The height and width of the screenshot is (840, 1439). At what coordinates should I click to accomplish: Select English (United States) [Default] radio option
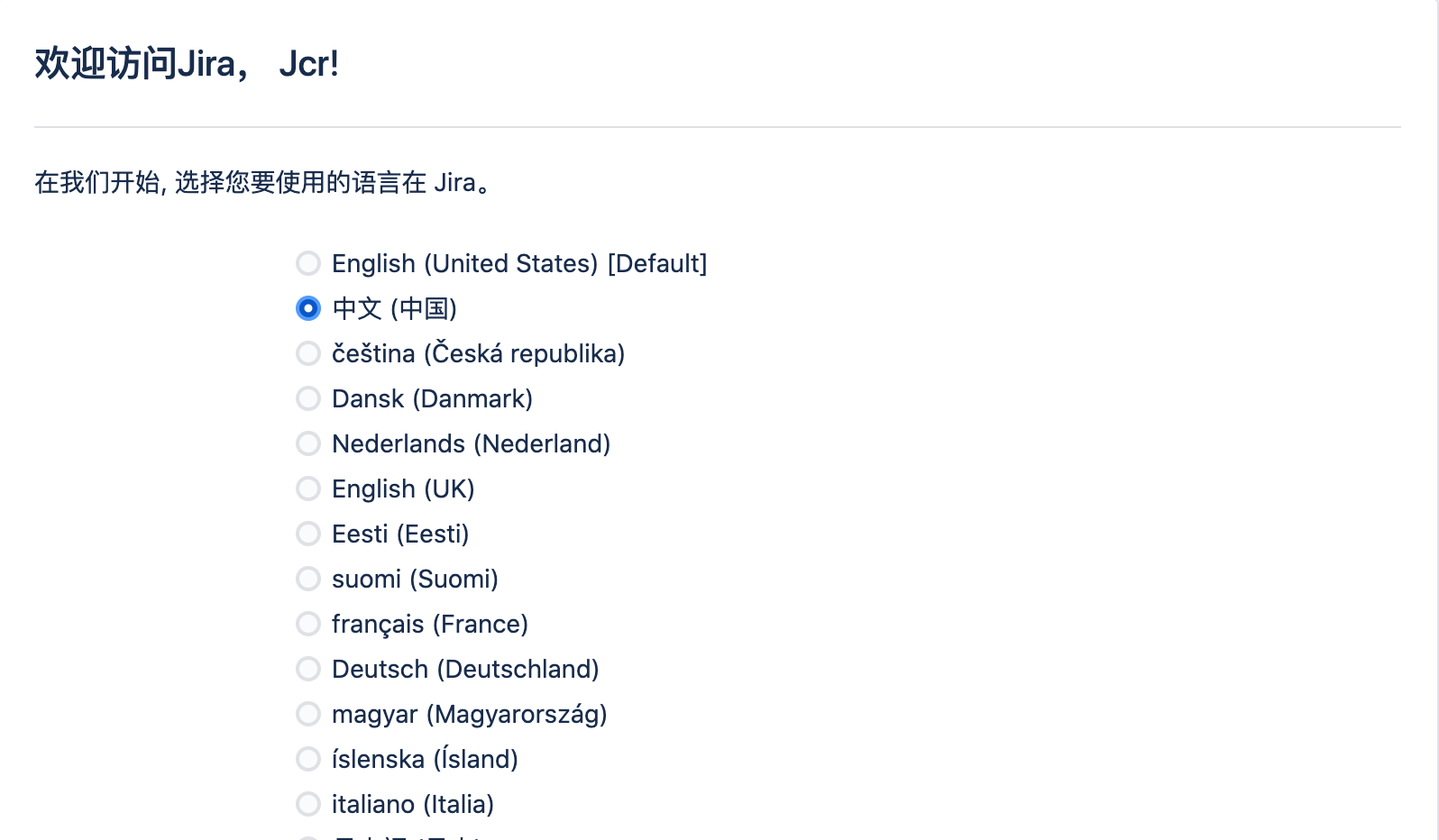[x=308, y=263]
